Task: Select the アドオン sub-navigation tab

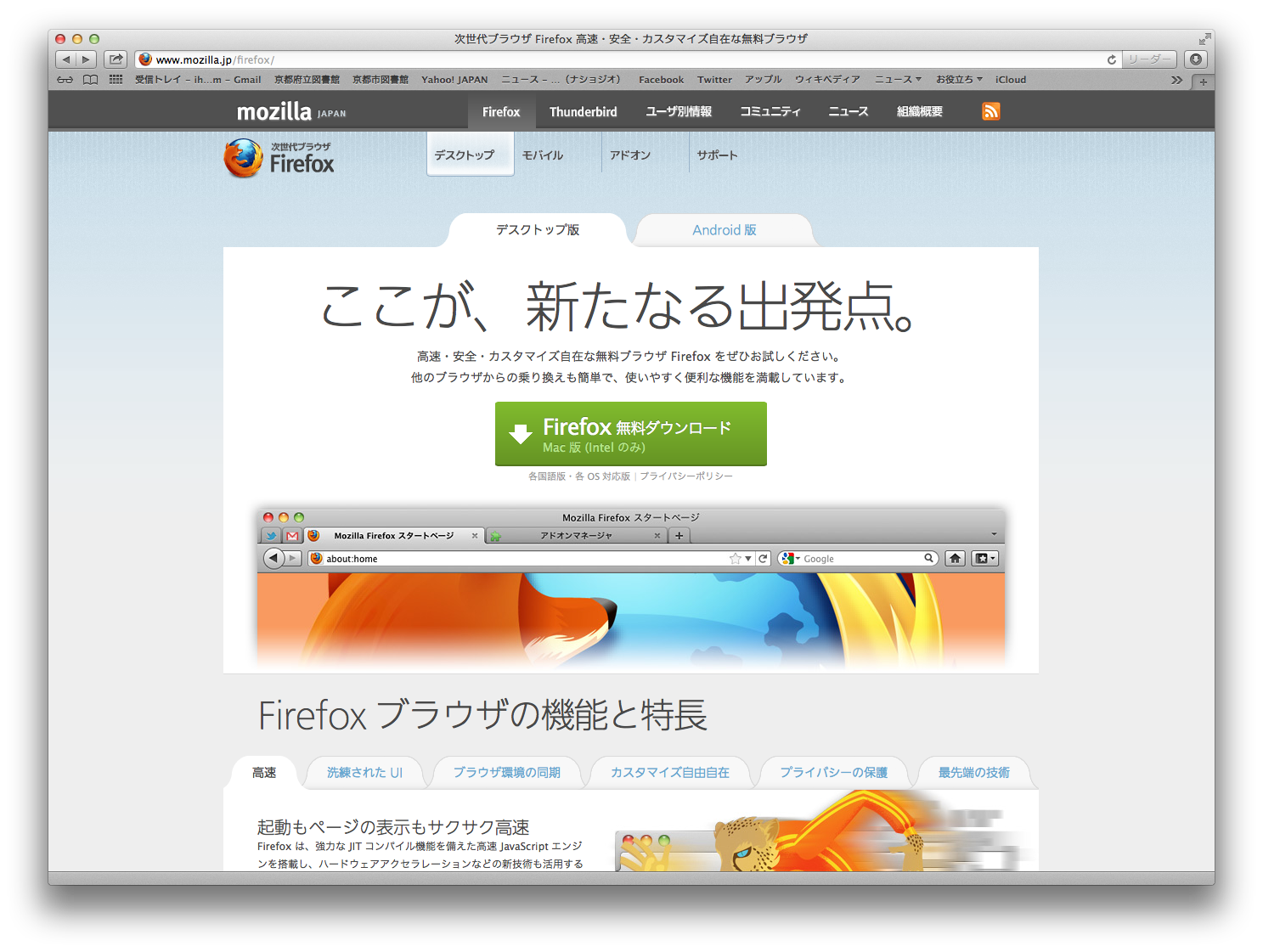Action: pyautogui.click(x=630, y=155)
